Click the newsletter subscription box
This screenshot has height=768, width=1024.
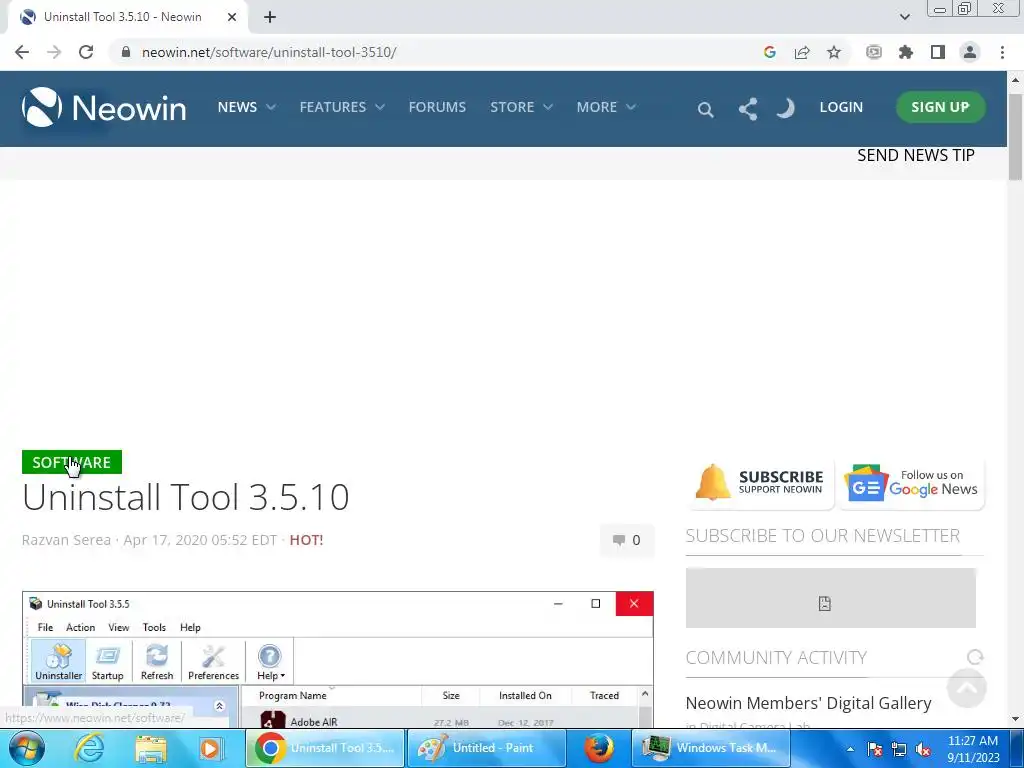pos(830,598)
